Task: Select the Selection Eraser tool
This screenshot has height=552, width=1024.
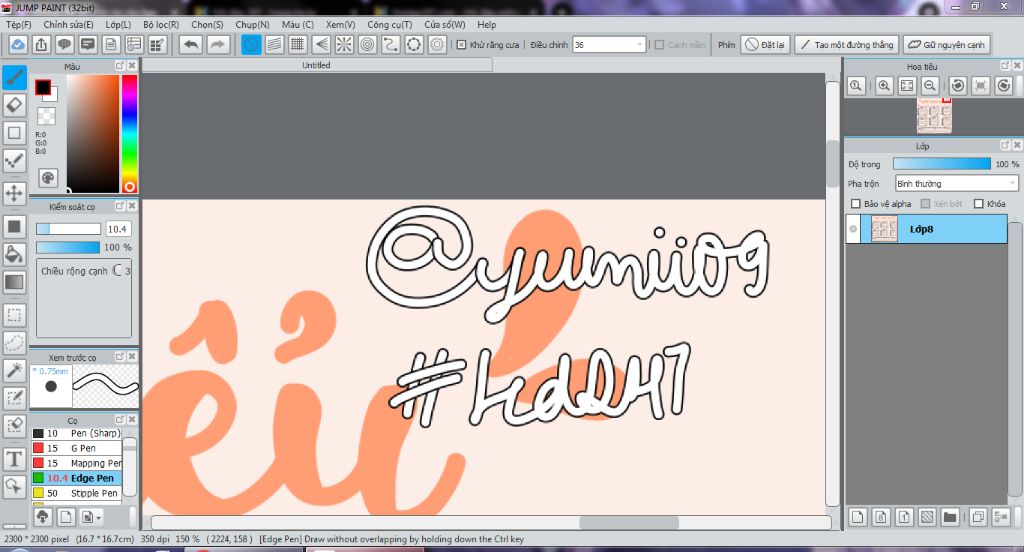Action: click(14, 425)
